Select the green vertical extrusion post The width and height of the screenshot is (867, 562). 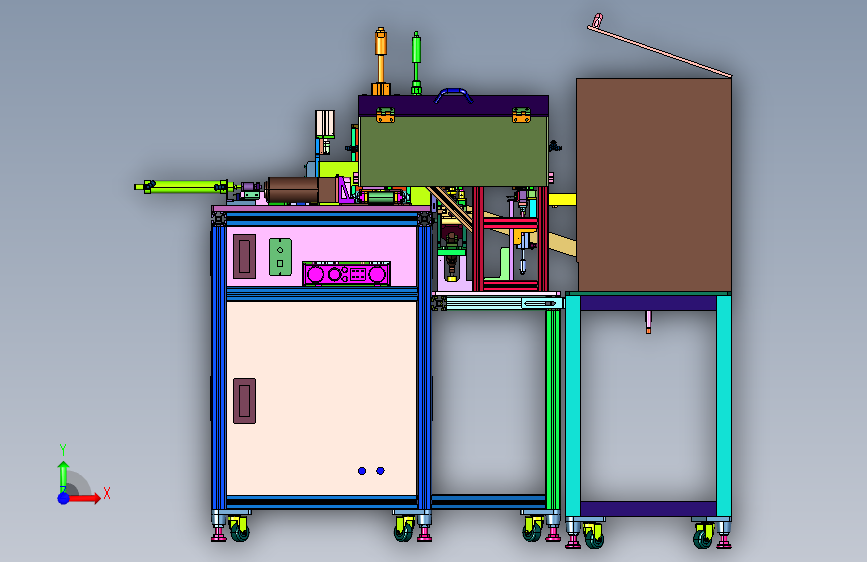click(x=552, y=409)
